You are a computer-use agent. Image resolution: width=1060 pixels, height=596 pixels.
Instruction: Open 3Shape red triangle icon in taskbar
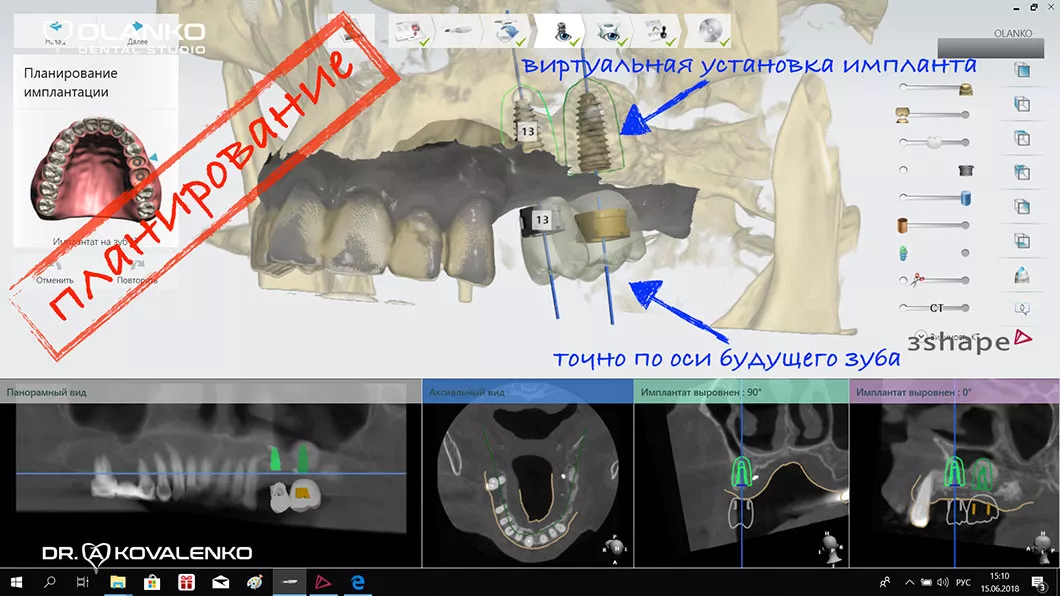pos(322,581)
